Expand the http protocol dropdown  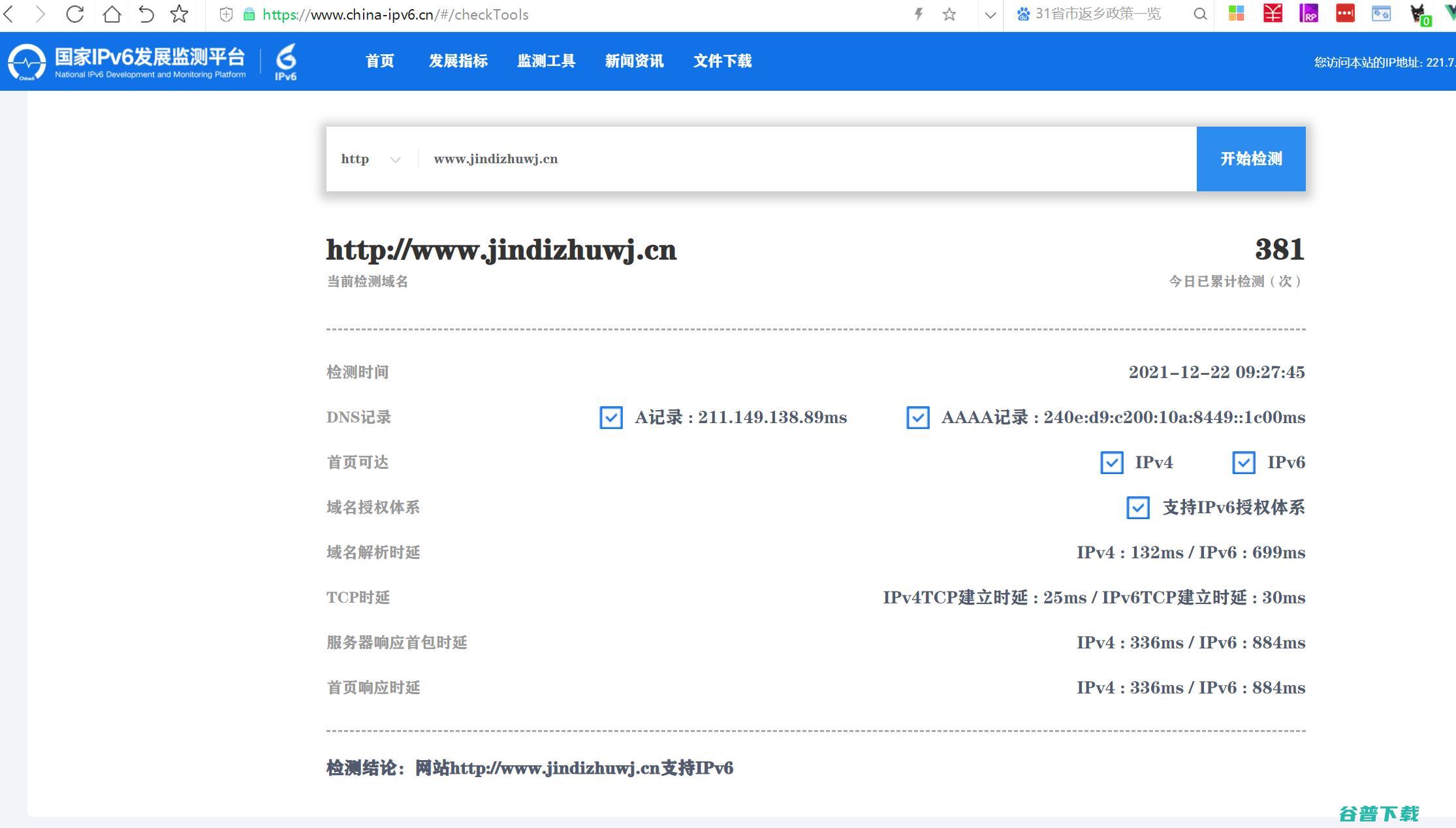coord(371,159)
